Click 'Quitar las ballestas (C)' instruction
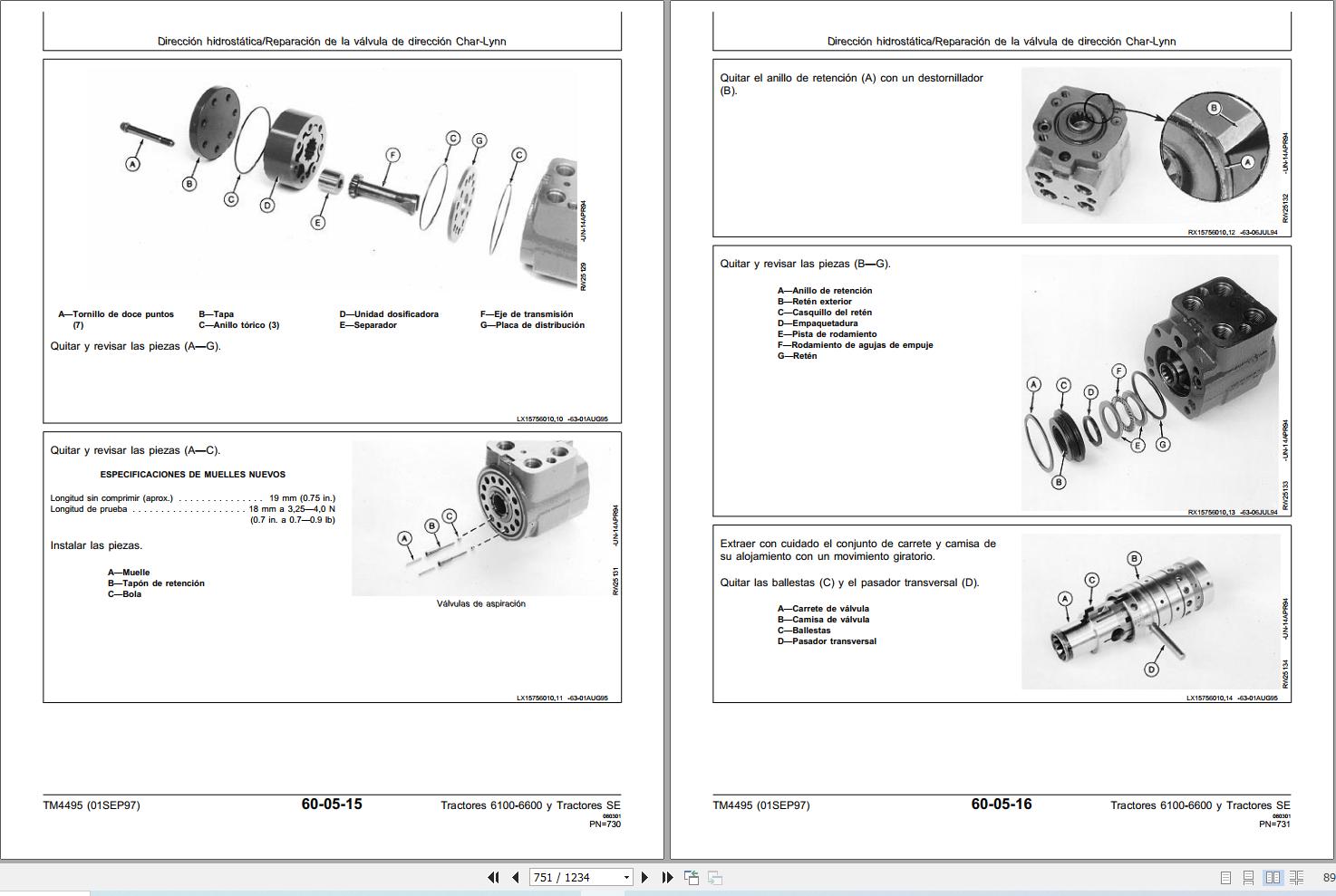 coord(849,583)
